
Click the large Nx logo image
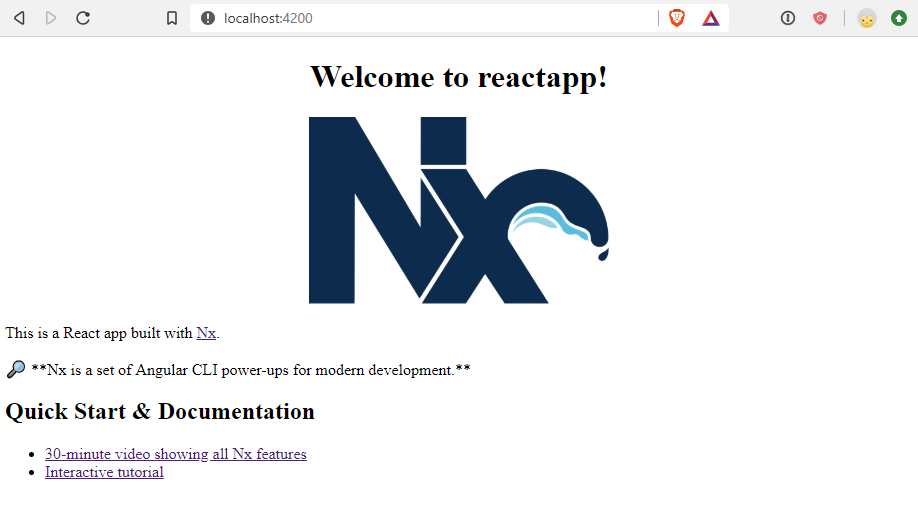pyautogui.click(x=458, y=210)
